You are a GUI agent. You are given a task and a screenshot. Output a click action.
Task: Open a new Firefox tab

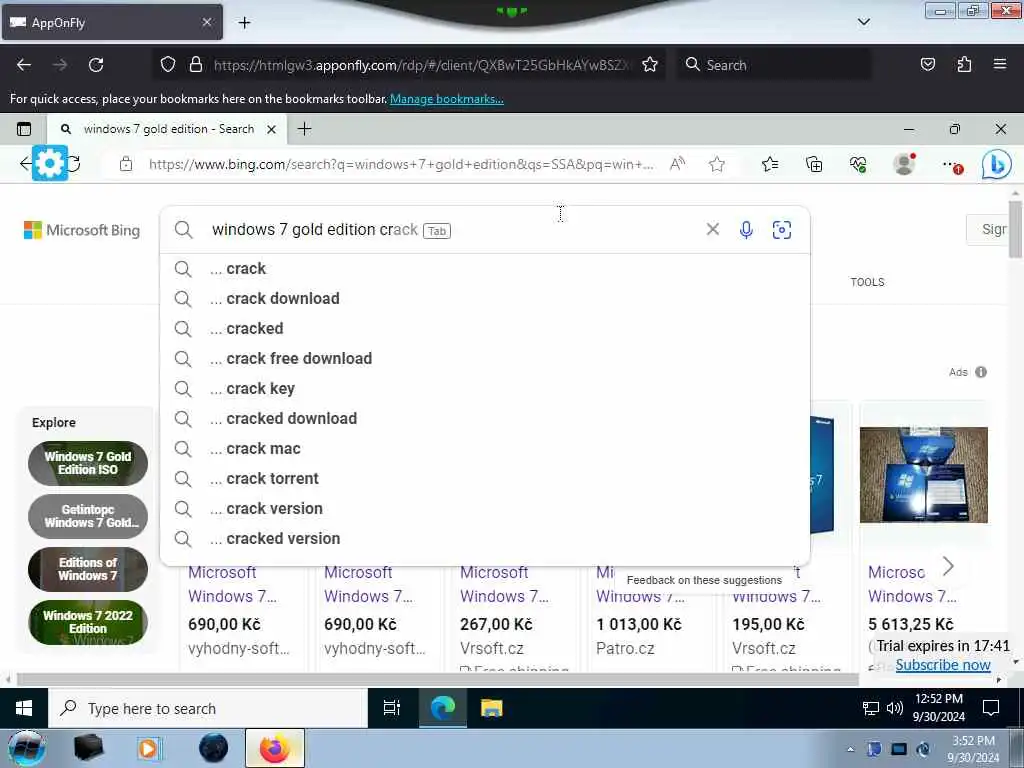coord(244,22)
